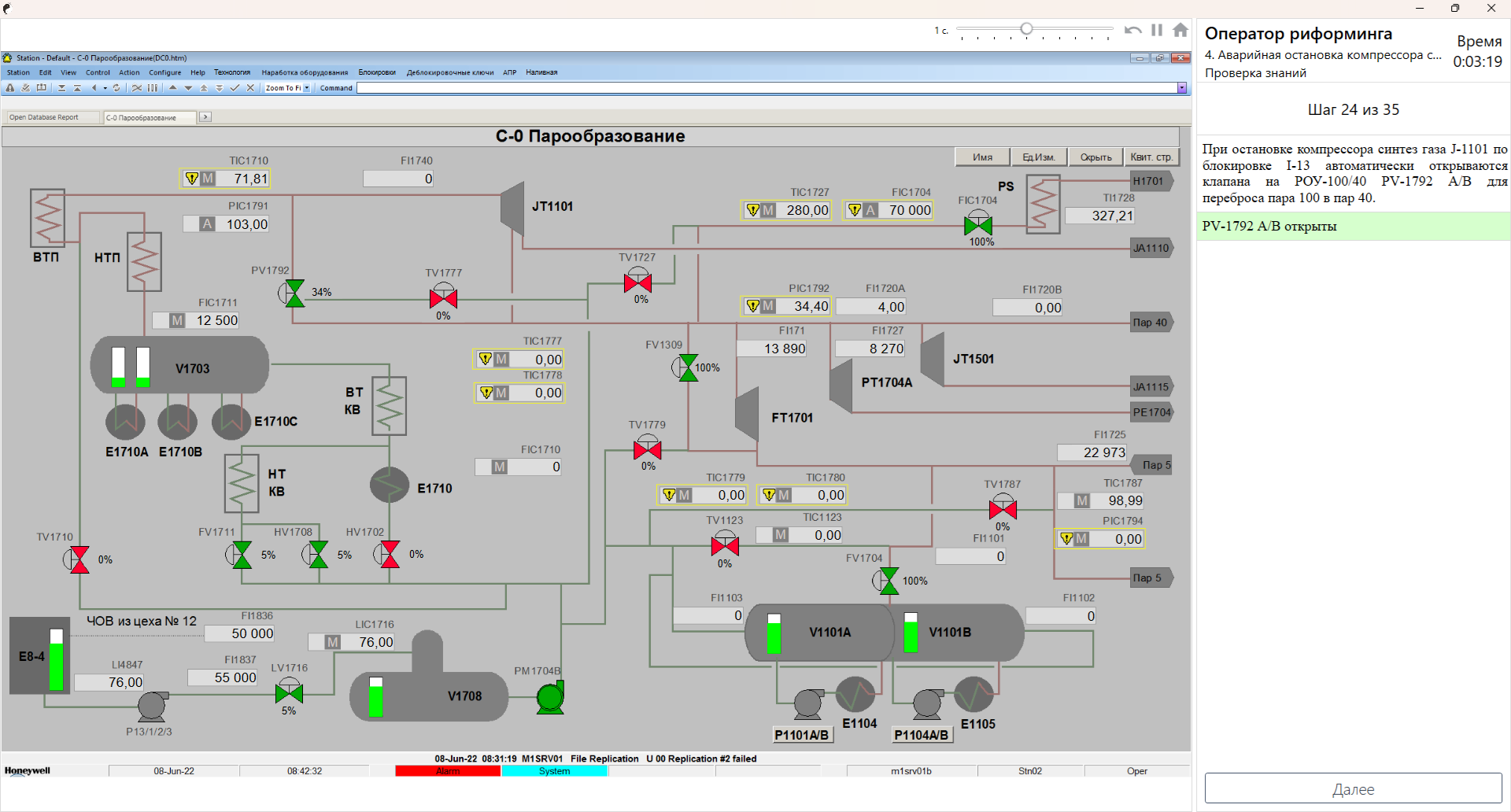Click the FIC1704 valve at 100%
Image resolution: width=1511 pixels, height=812 pixels.
pyautogui.click(x=978, y=223)
